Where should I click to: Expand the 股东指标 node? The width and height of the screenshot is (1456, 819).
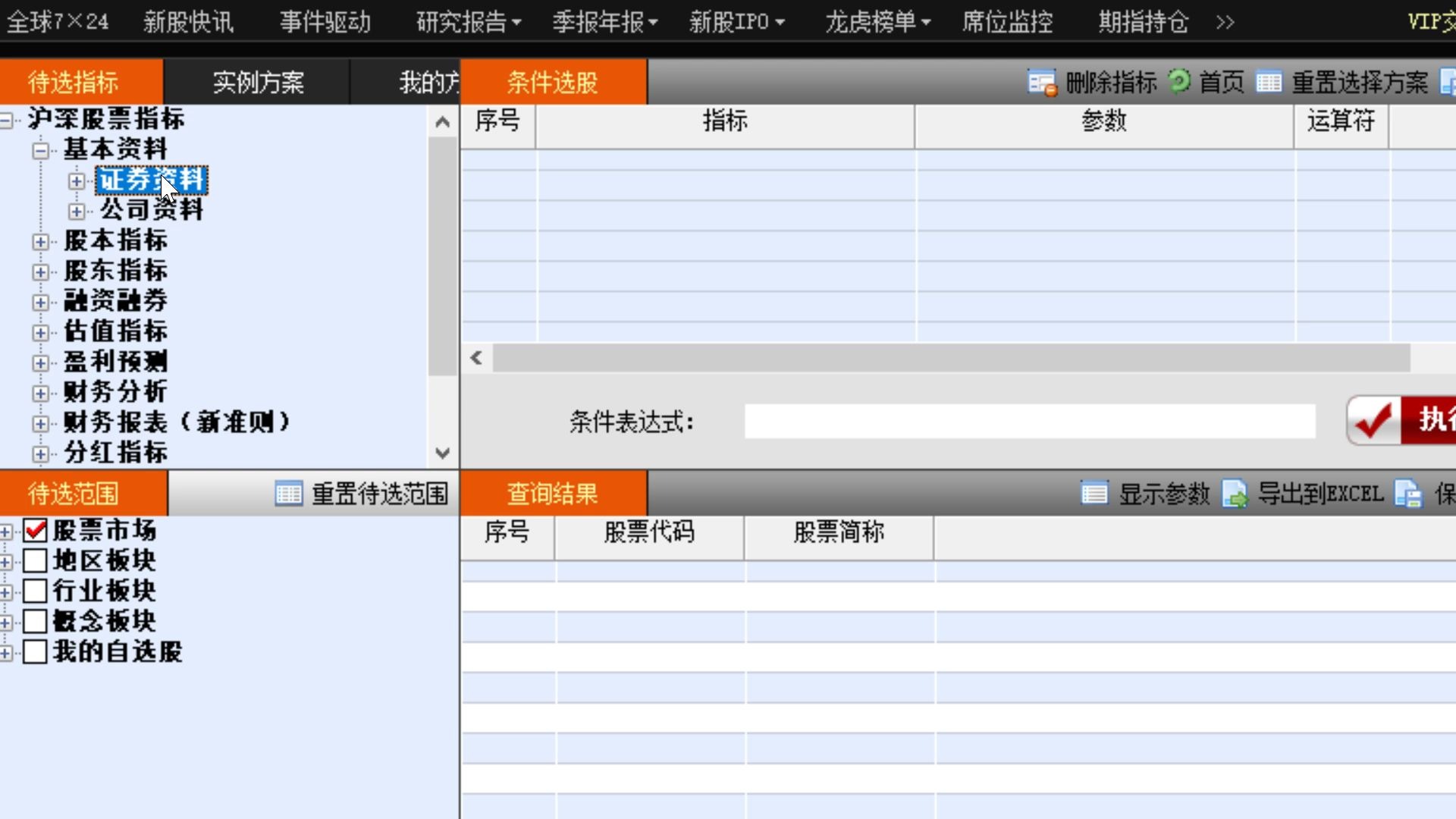tap(40, 271)
